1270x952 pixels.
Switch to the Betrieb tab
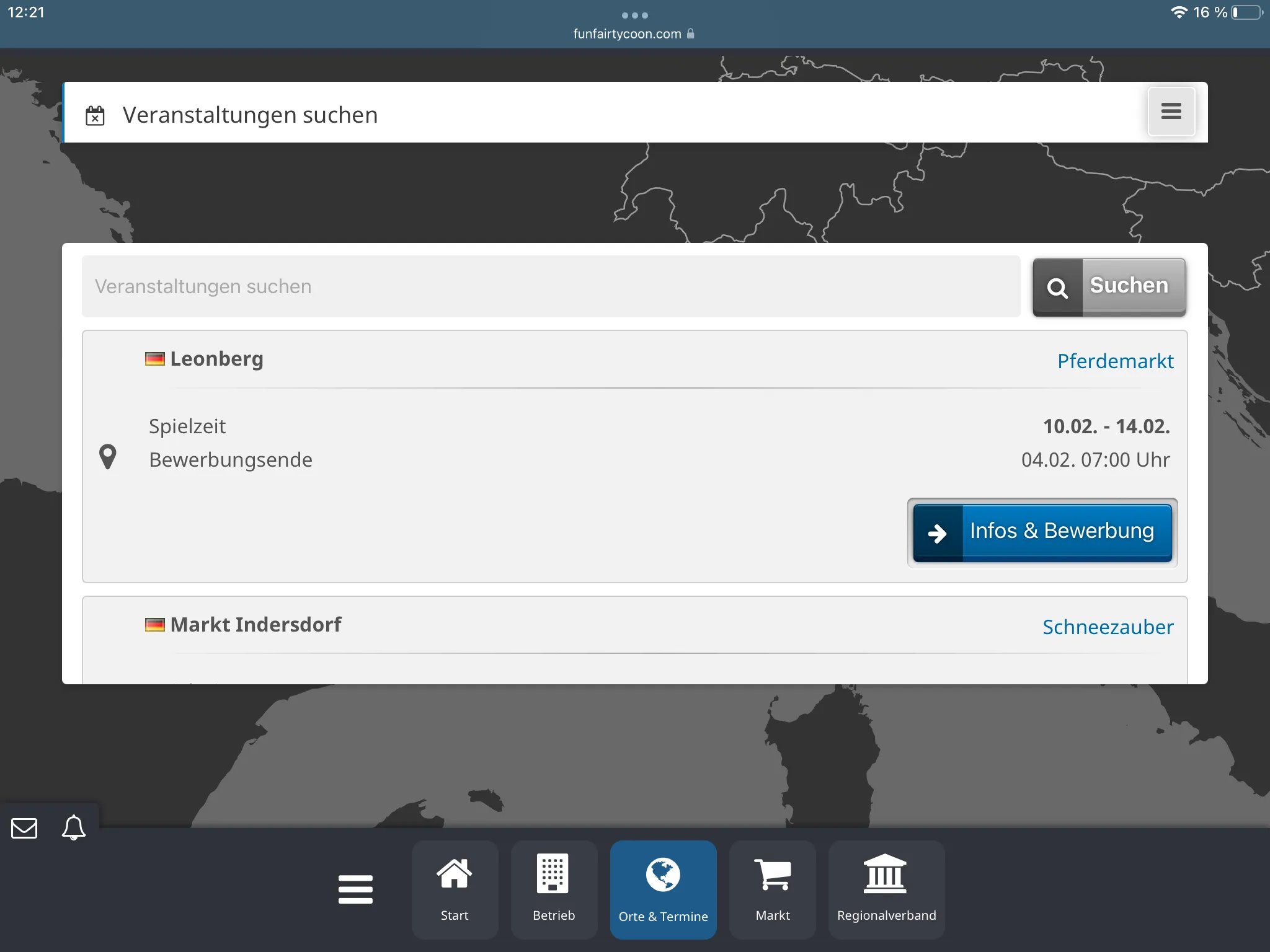tap(554, 889)
